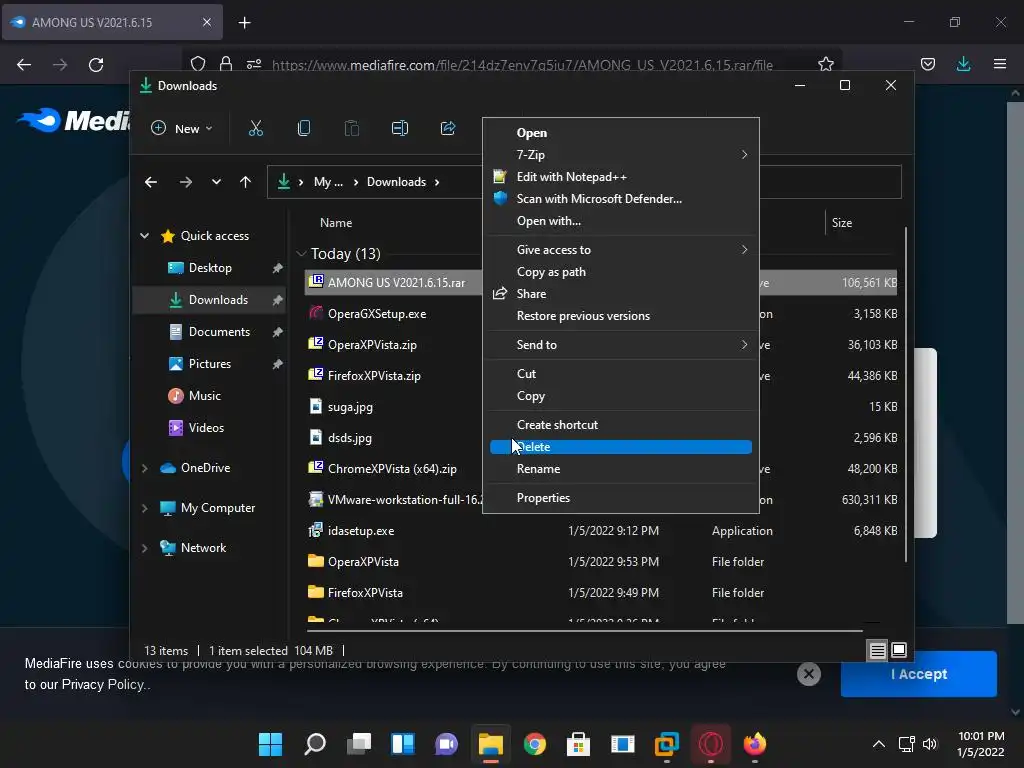Expand Give access to submenu
The height and width of the screenshot is (768, 1024).
[x=620, y=249]
